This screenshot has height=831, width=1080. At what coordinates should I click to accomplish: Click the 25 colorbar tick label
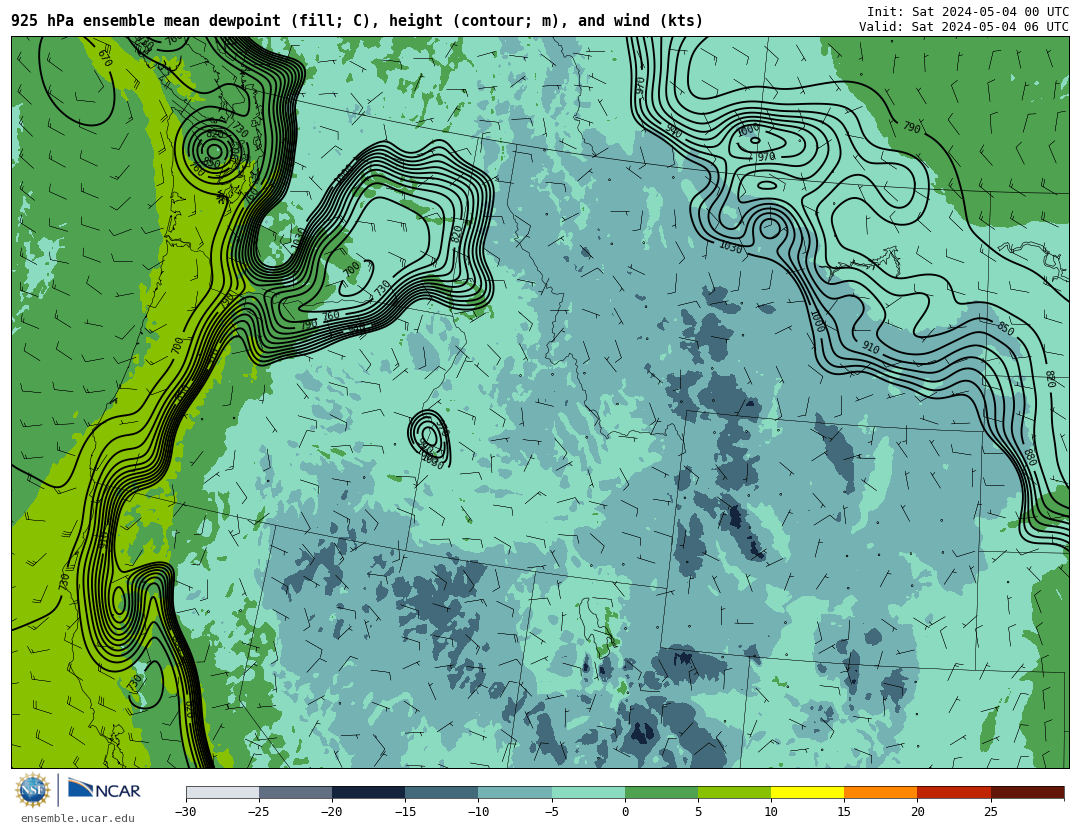pos(990,812)
